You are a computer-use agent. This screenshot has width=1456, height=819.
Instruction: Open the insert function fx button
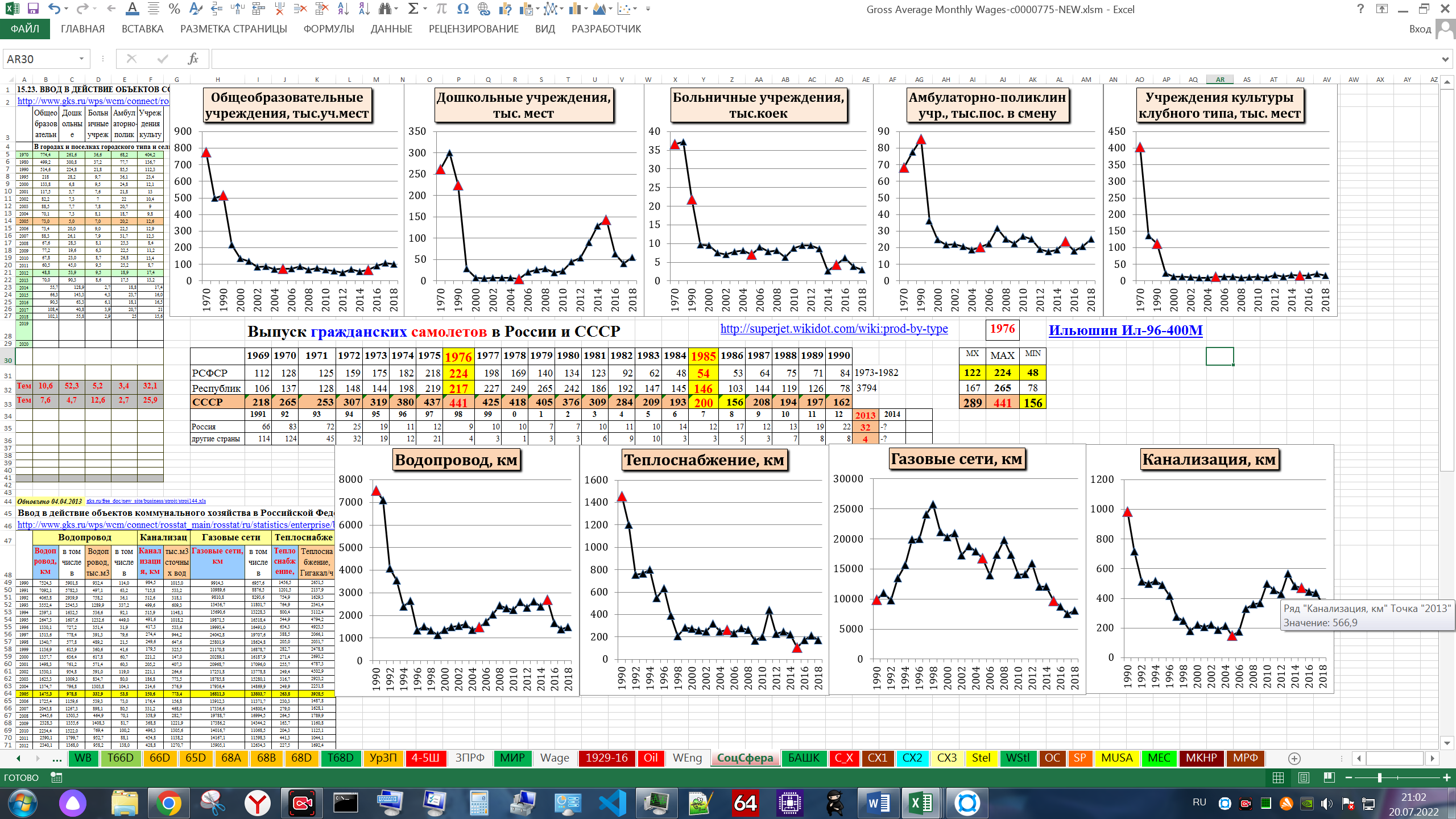pyautogui.click(x=193, y=59)
